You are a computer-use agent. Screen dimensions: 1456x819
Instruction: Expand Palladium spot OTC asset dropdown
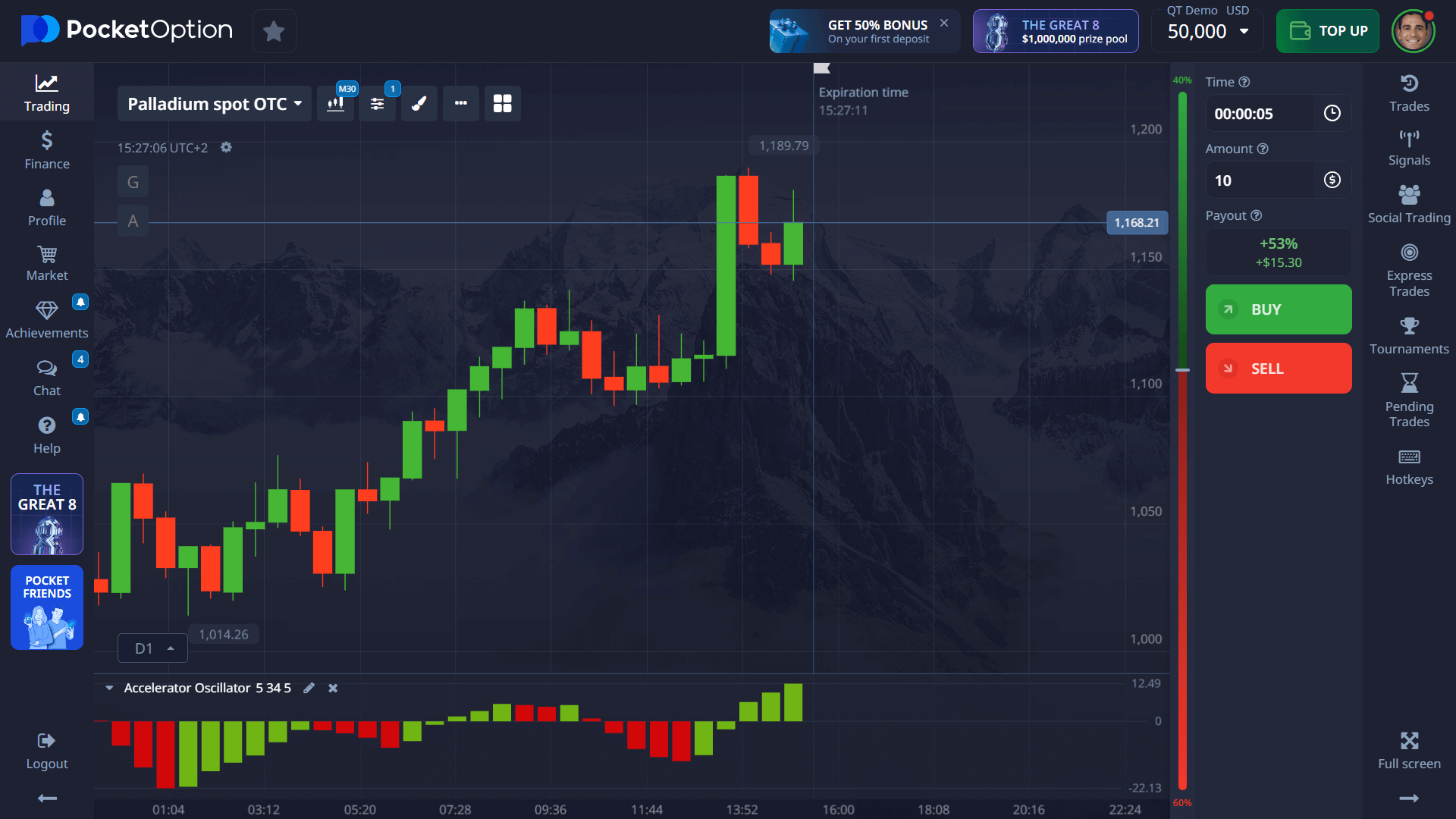tap(215, 104)
